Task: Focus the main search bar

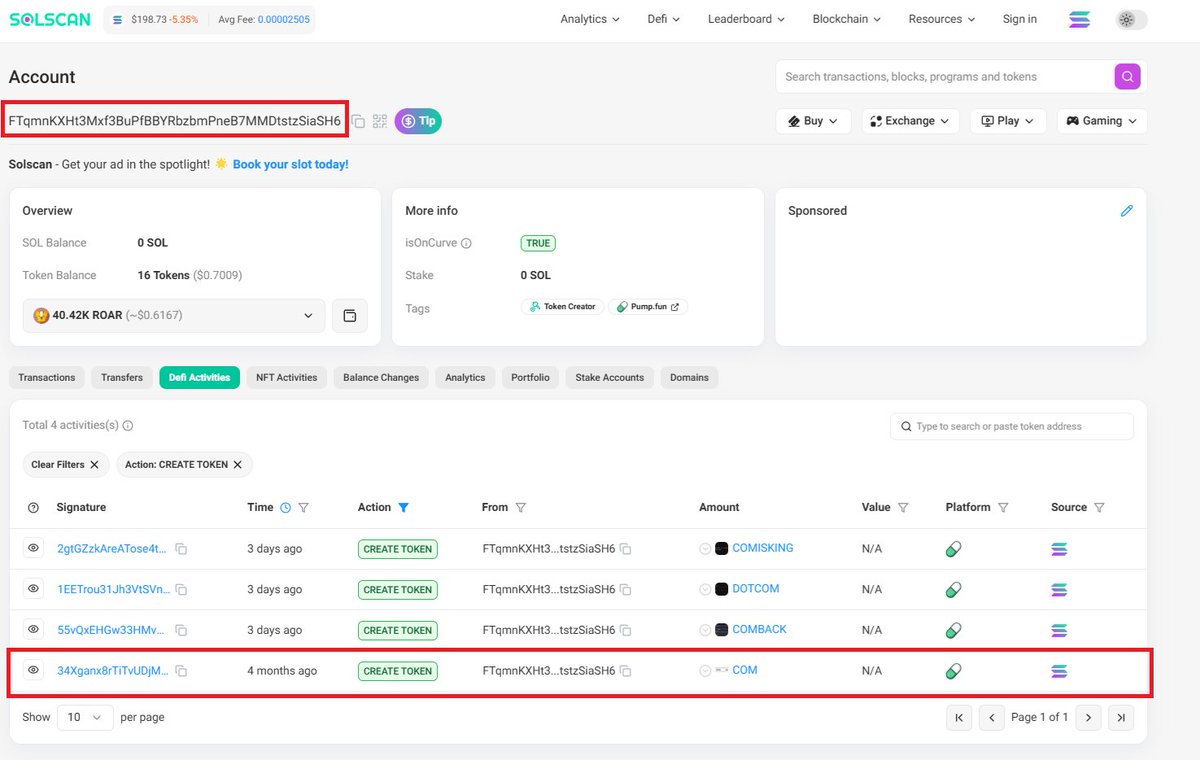Action: coord(945,77)
